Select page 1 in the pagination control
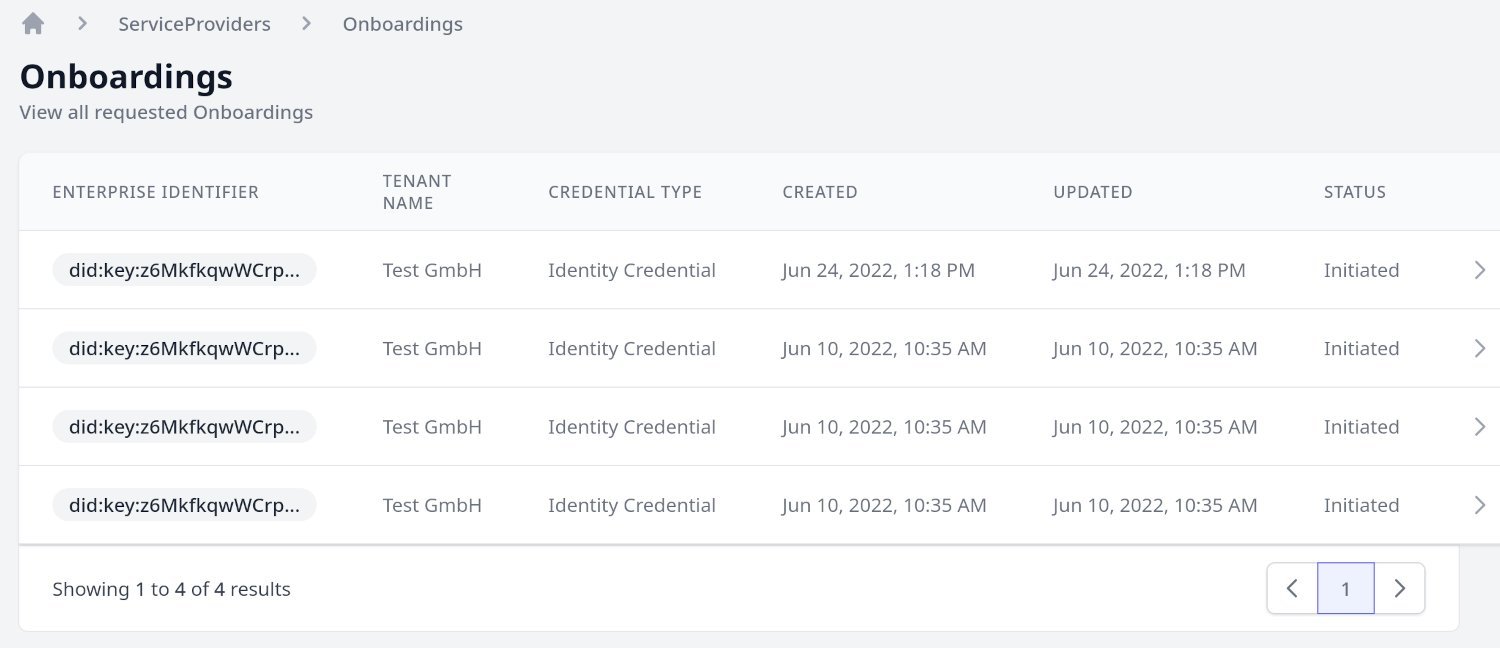Image resolution: width=1500 pixels, height=648 pixels. (x=1345, y=588)
